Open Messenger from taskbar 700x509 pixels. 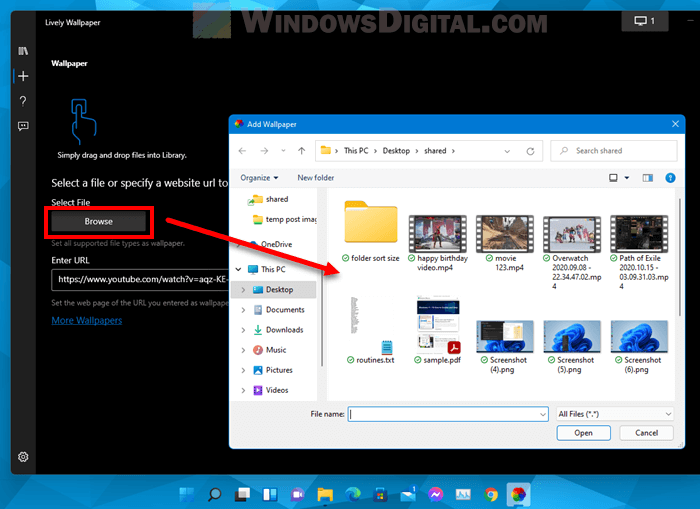435,494
